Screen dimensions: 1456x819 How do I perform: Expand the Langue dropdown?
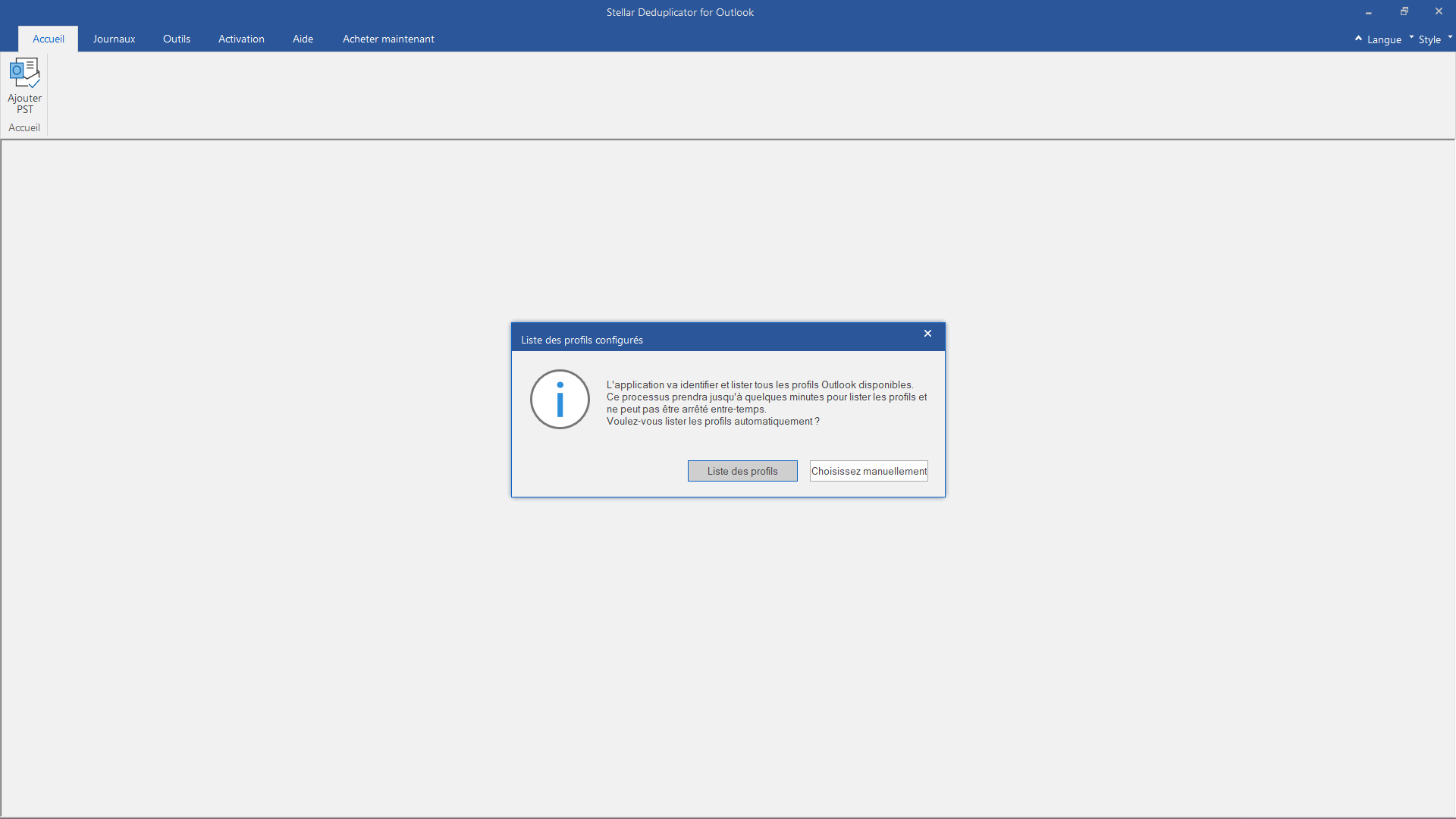tap(1389, 39)
